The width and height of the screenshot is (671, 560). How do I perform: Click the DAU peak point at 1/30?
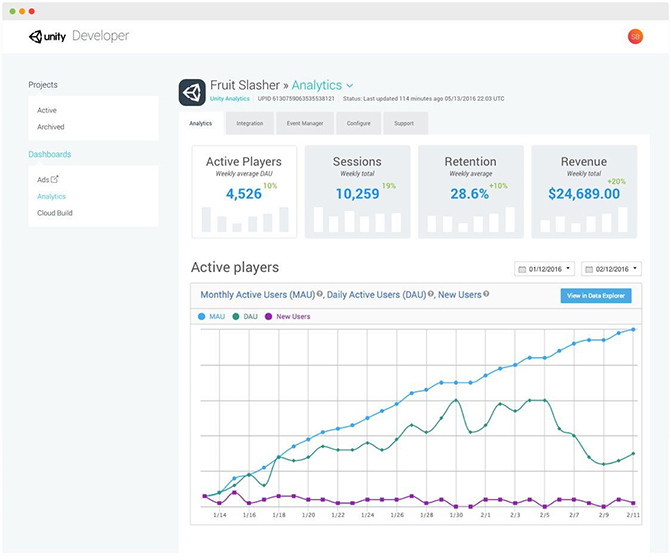coord(456,400)
